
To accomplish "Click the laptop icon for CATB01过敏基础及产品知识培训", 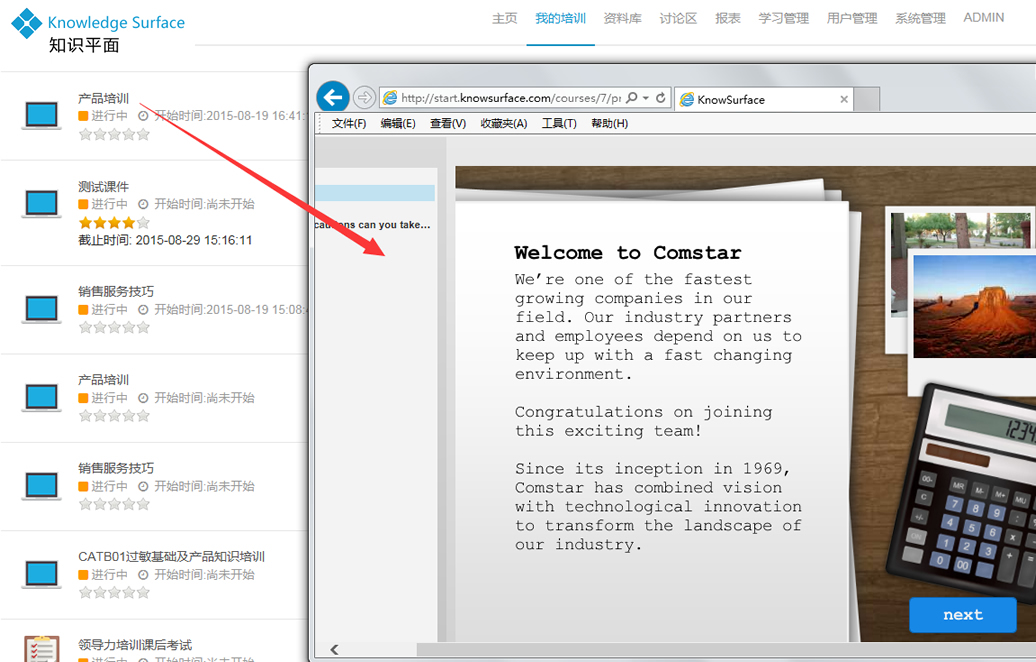I will point(42,574).
